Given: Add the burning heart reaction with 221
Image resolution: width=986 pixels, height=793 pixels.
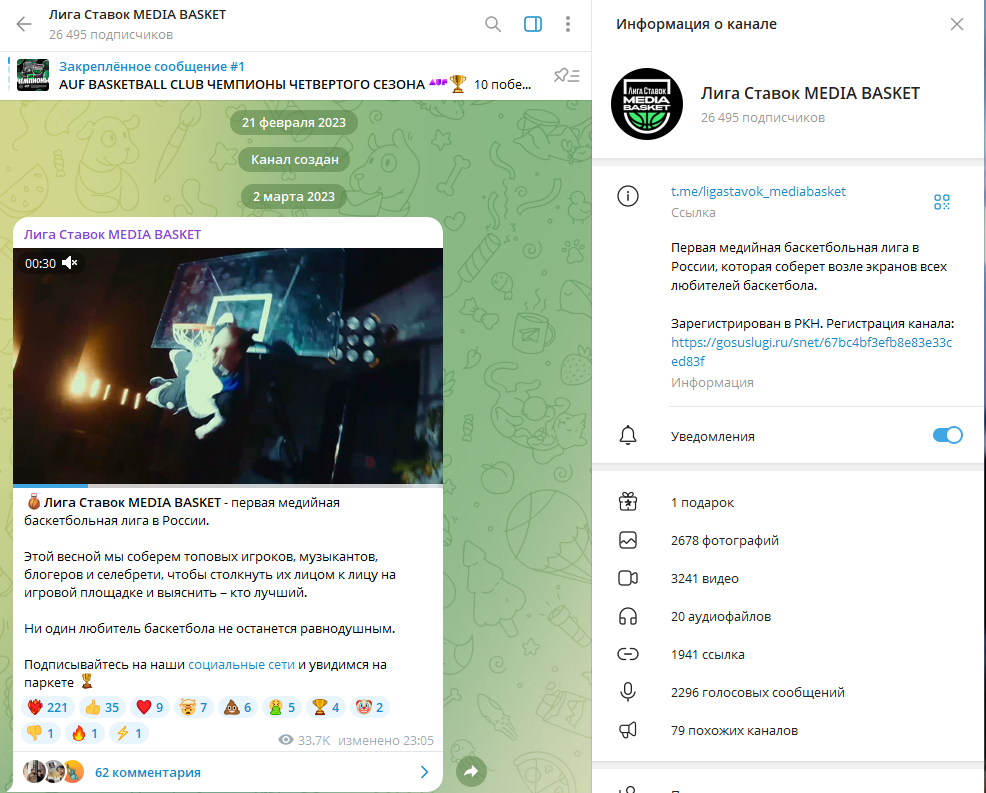Looking at the screenshot, I should (x=48, y=707).
